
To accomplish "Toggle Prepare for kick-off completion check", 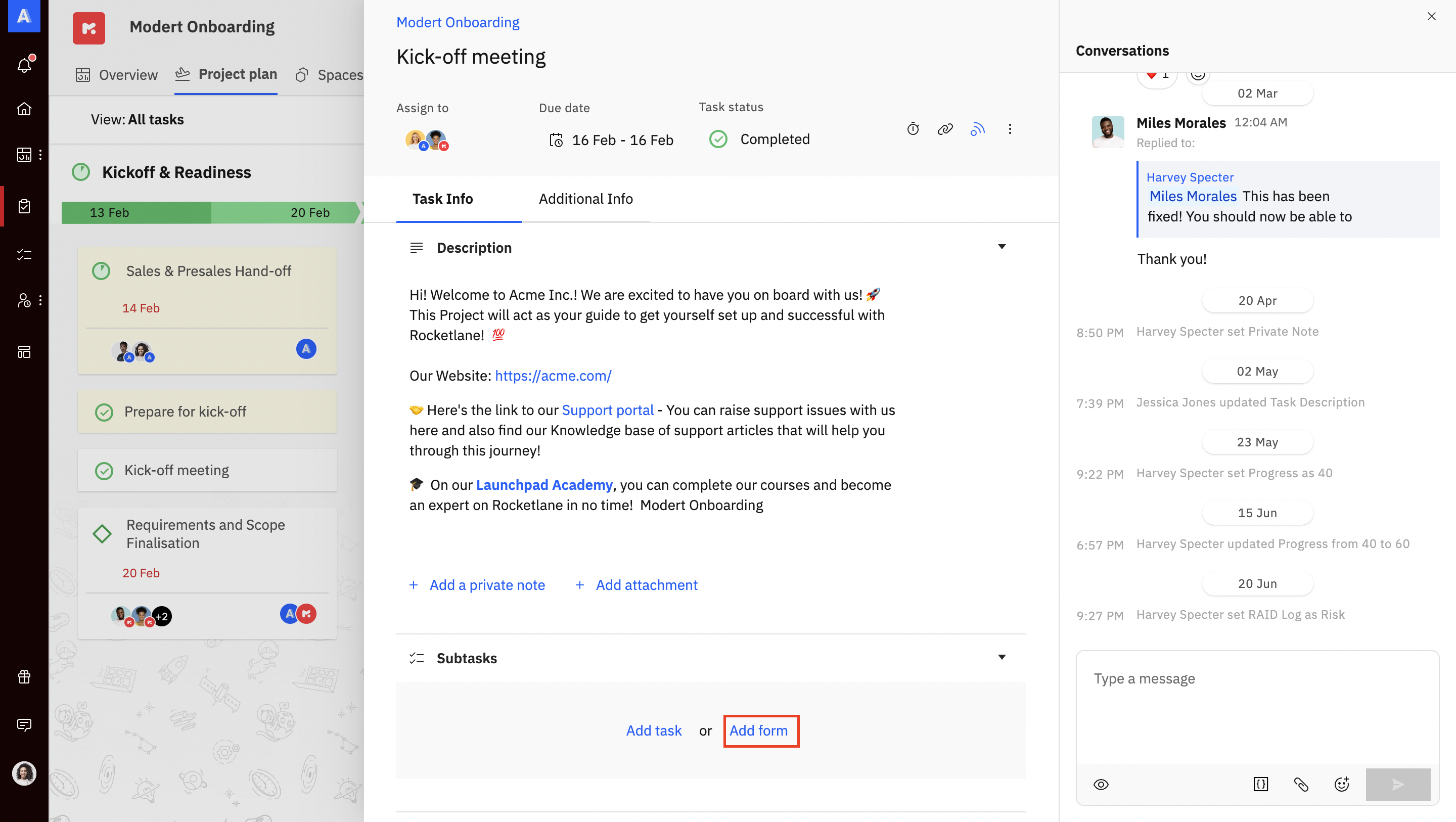I will click(x=104, y=412).
